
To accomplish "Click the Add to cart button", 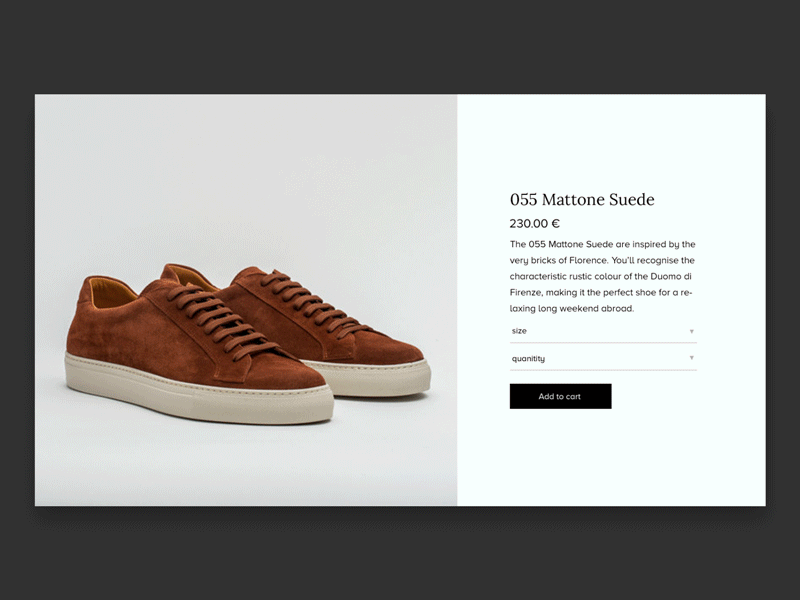I will (x=560, y=396).
